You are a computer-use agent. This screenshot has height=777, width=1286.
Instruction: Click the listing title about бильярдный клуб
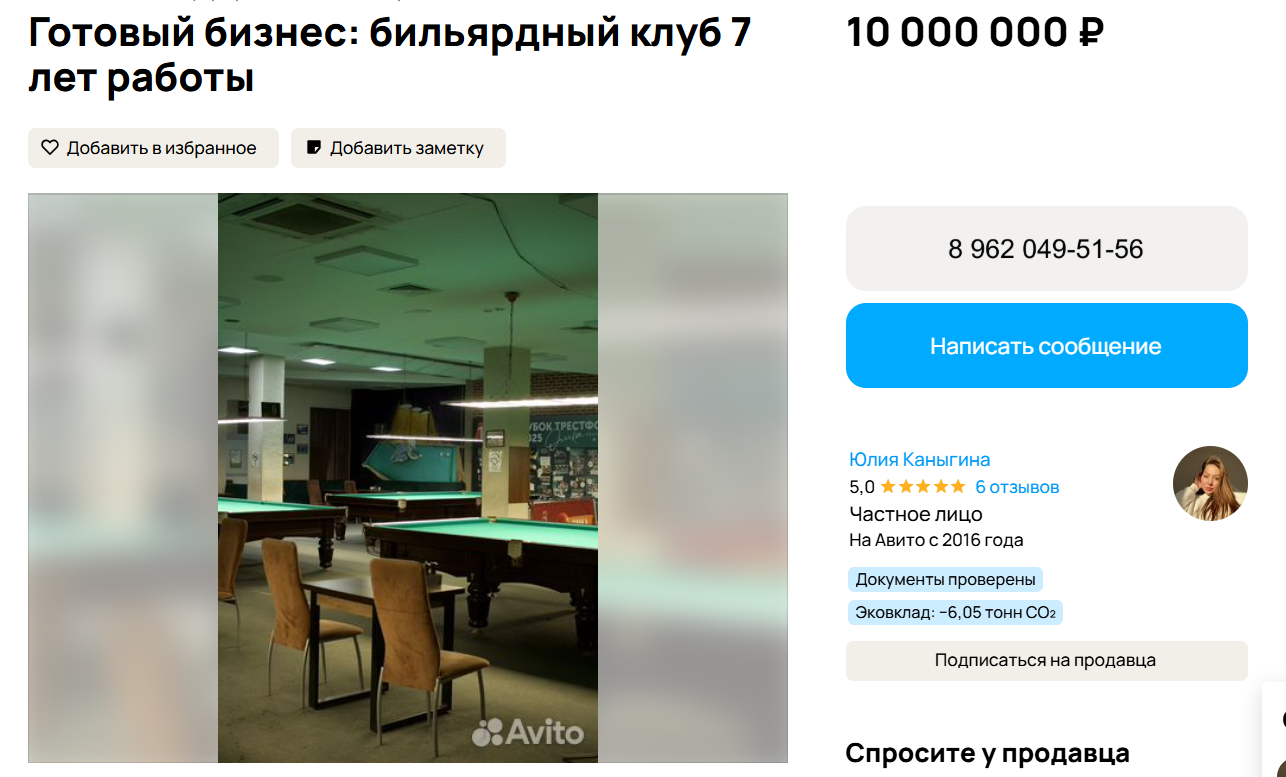coord(390,55)
